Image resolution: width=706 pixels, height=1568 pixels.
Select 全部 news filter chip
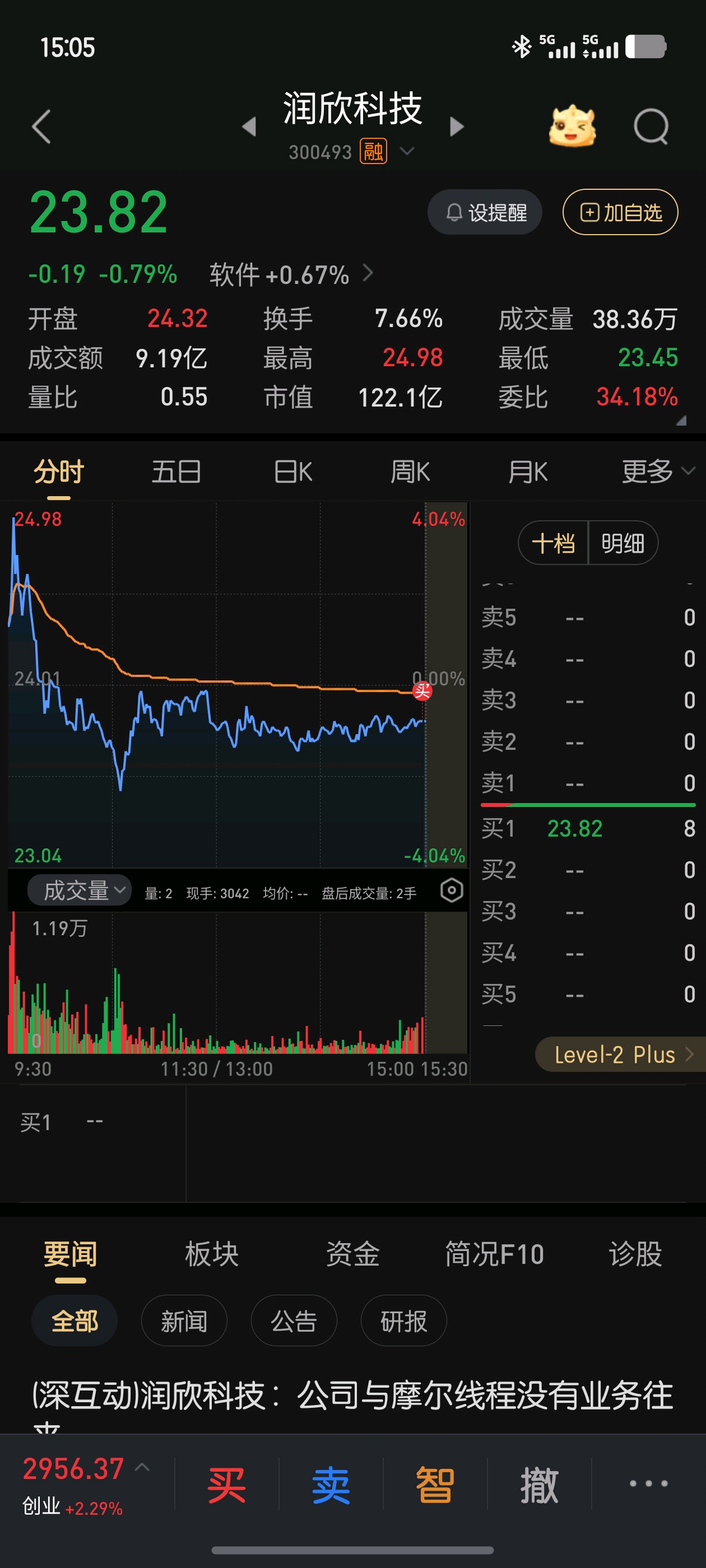tap(75, 1321)
